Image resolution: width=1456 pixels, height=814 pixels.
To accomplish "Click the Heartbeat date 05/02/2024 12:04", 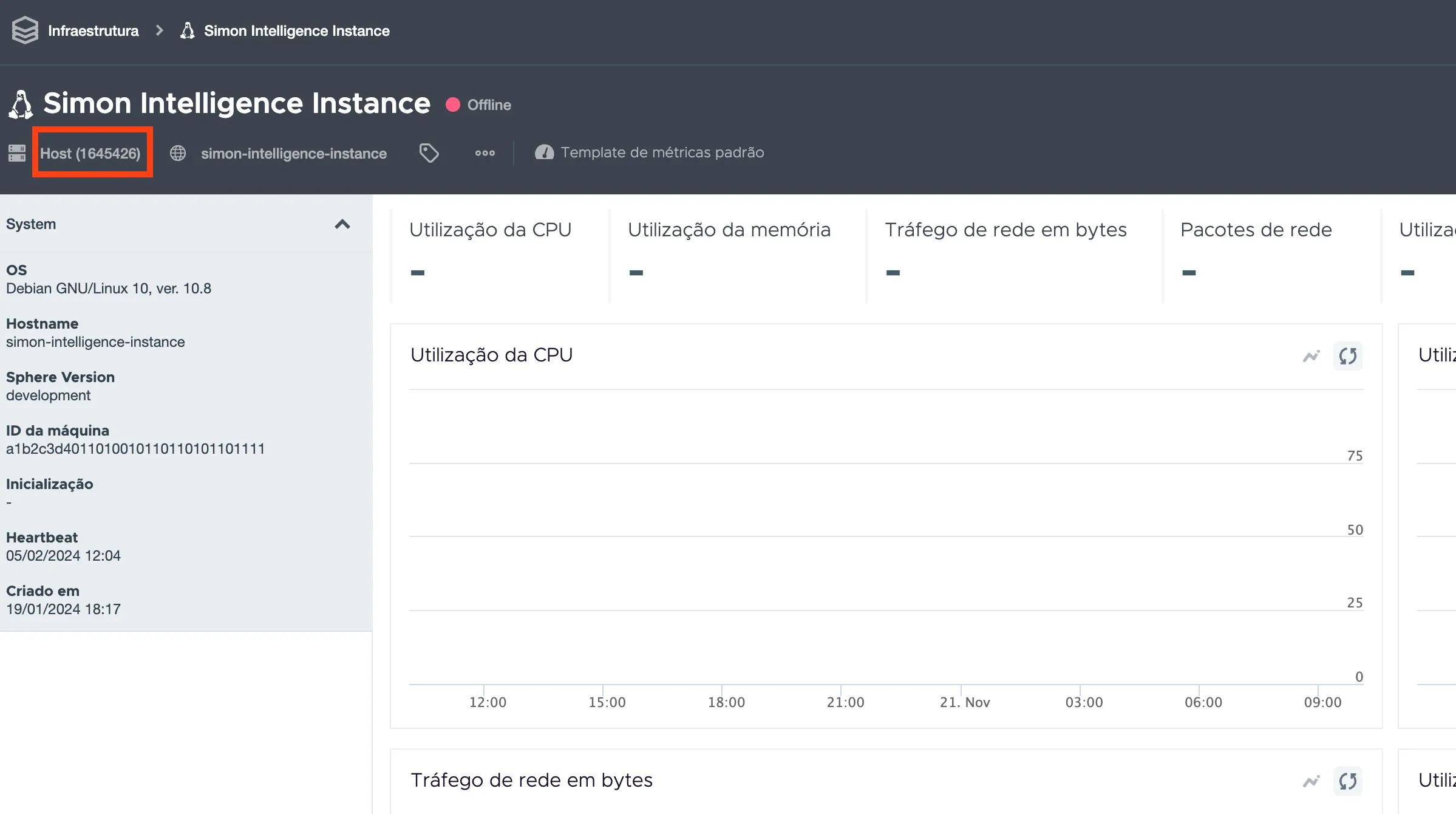I will (63, 556).
